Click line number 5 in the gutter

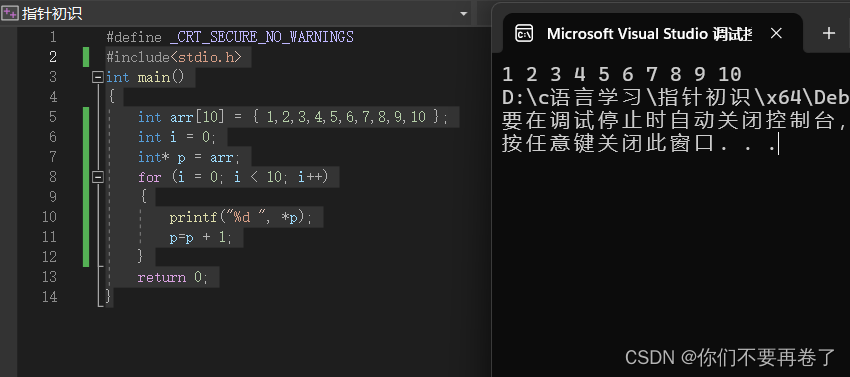point(53,117)
